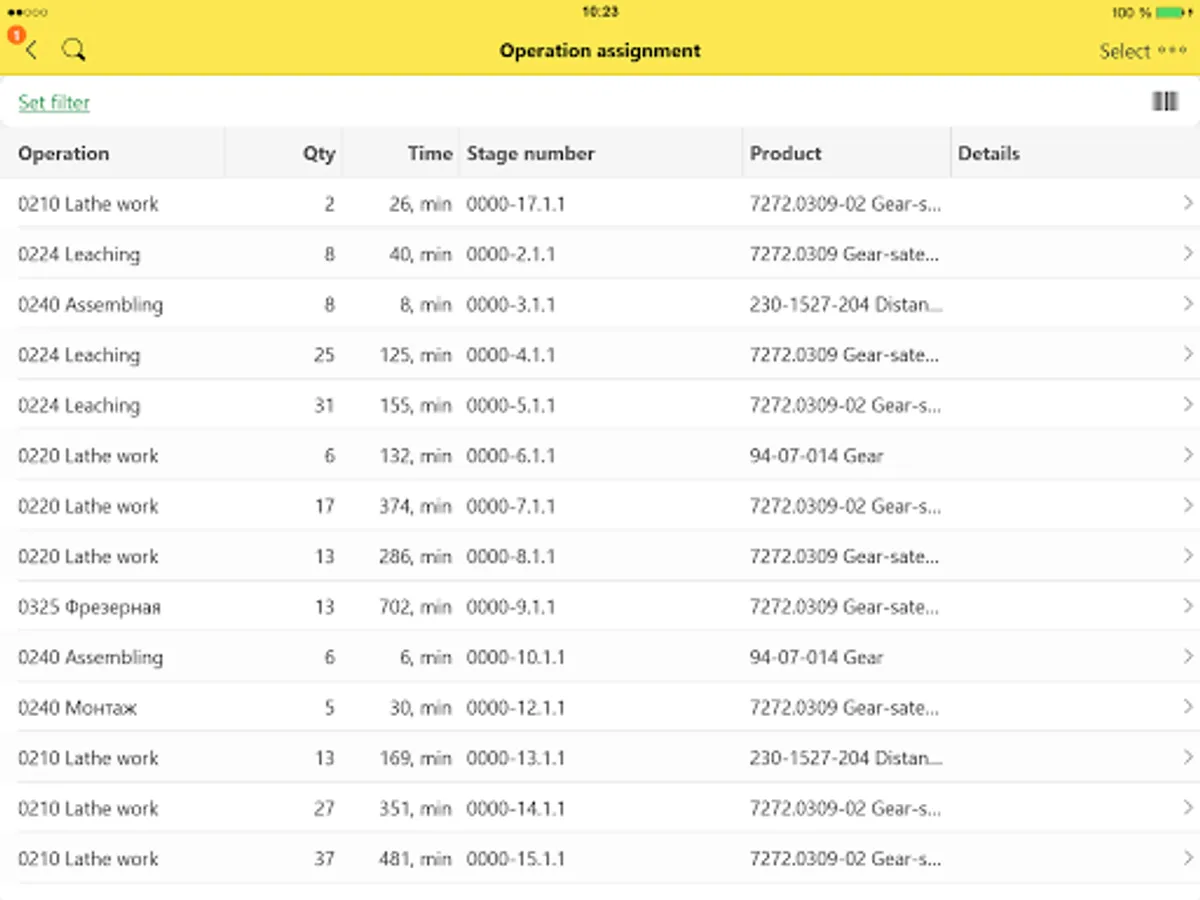Viewport: 1200px width, 900px height.
Task: Expand details arrow for stage 0000-6.1.1
Action: tap(1188, 456)
